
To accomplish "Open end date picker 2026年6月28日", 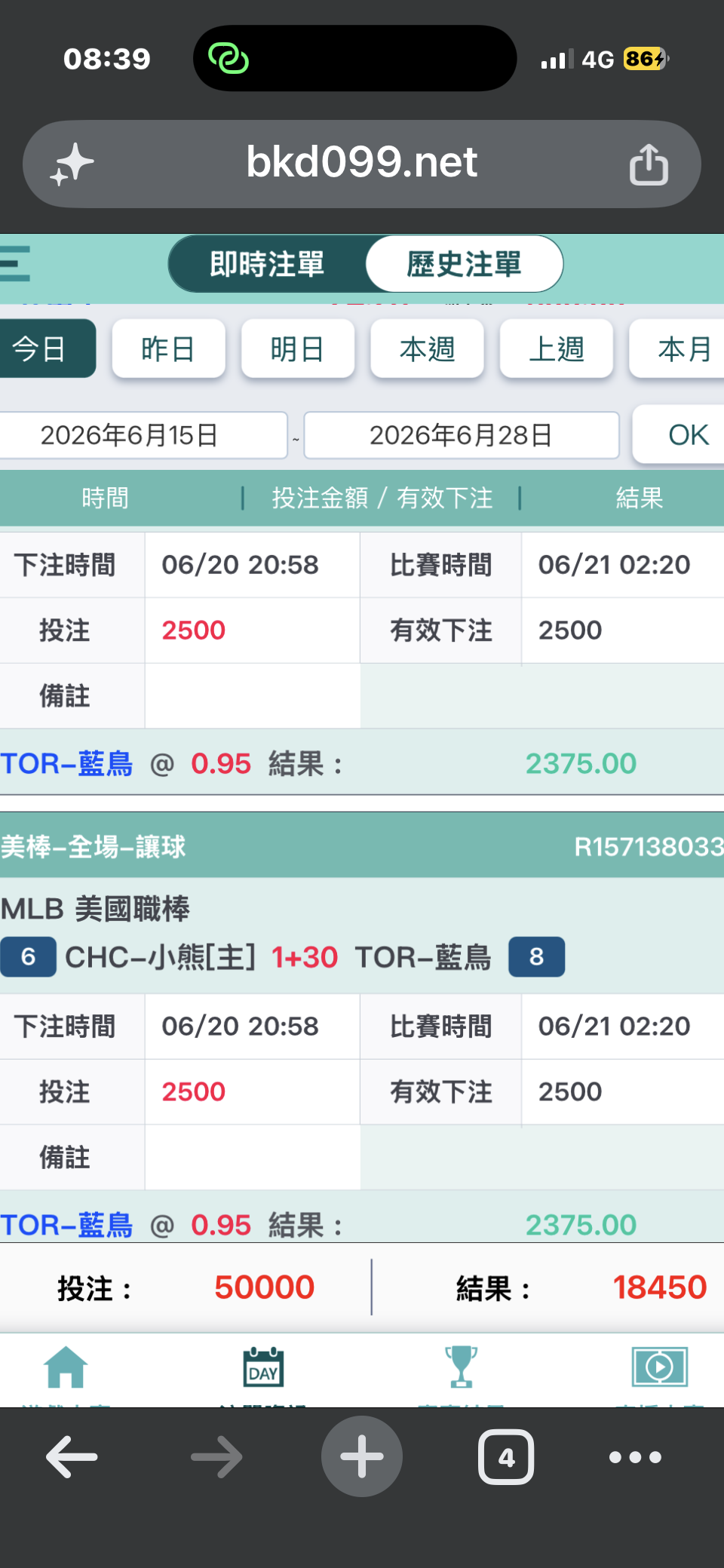I will pyautogui.click(x=462, y=435).
